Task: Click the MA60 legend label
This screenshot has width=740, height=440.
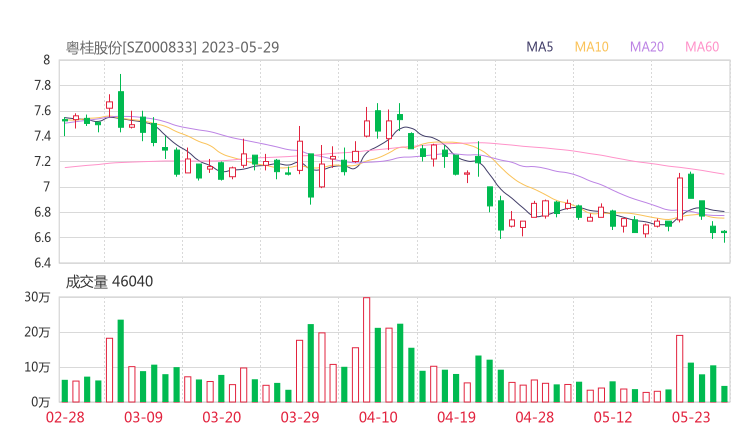Action: [702, 47]
